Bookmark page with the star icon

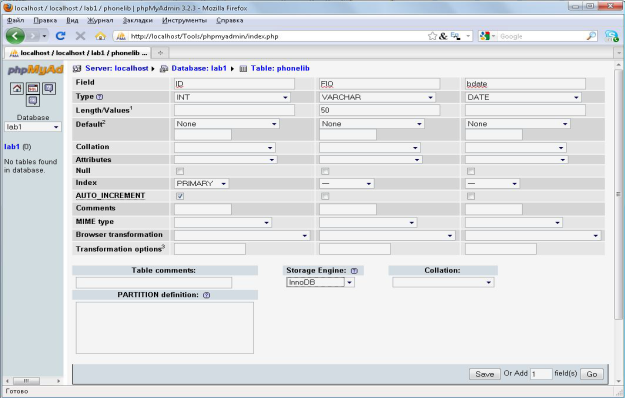click(x=432, y=36)
